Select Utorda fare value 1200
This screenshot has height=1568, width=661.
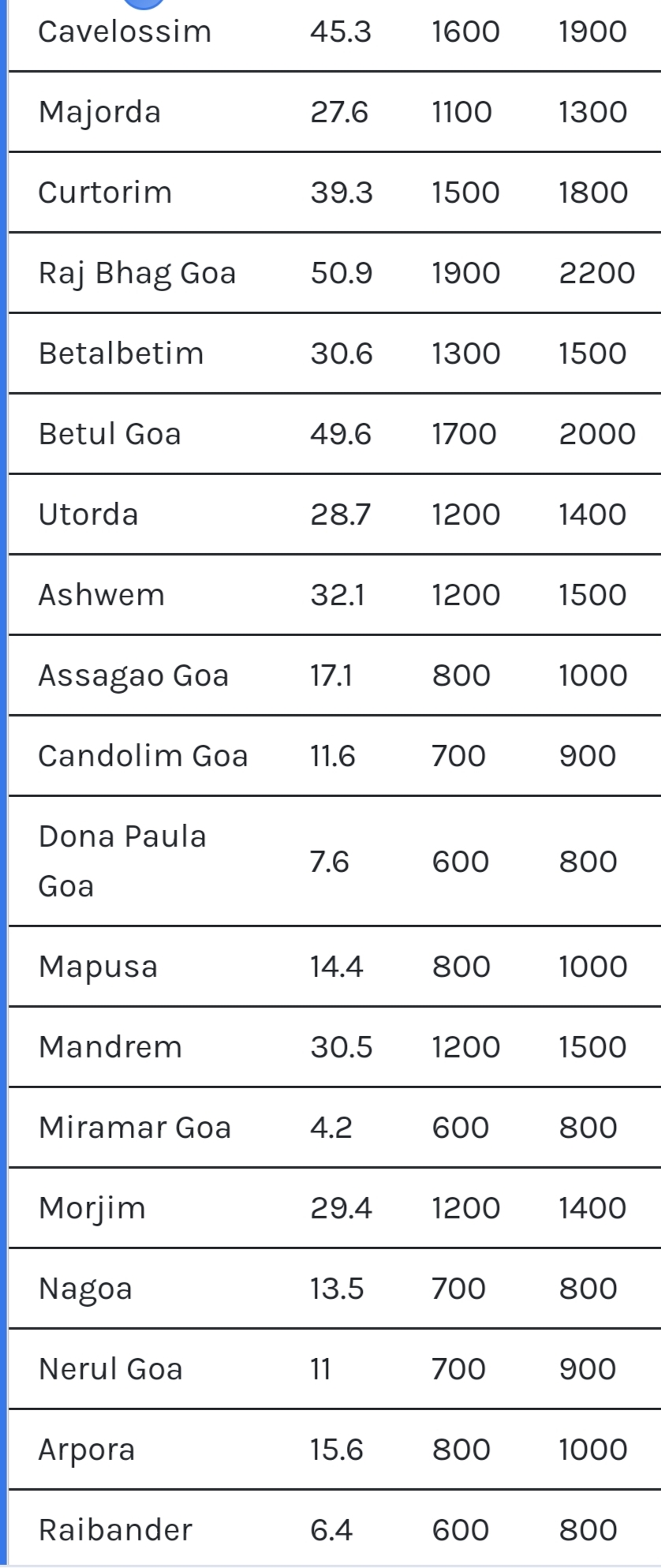(465, 515)
